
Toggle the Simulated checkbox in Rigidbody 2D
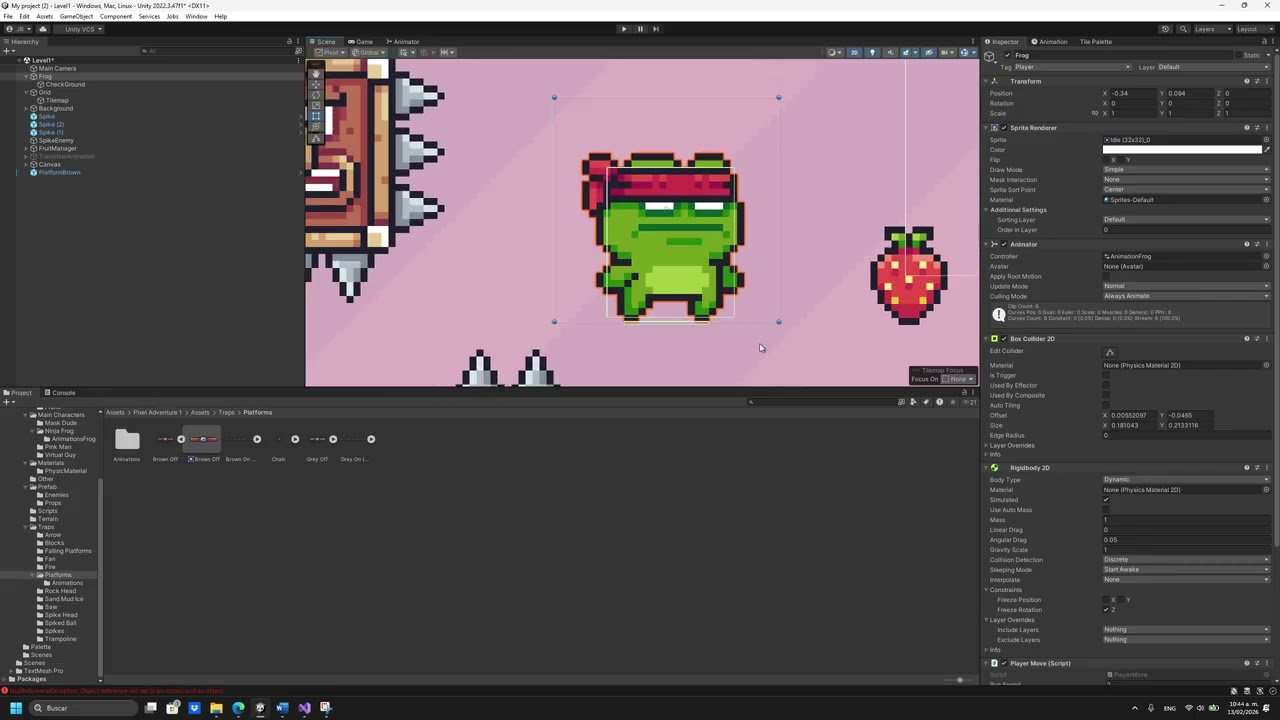point(1107,500)
